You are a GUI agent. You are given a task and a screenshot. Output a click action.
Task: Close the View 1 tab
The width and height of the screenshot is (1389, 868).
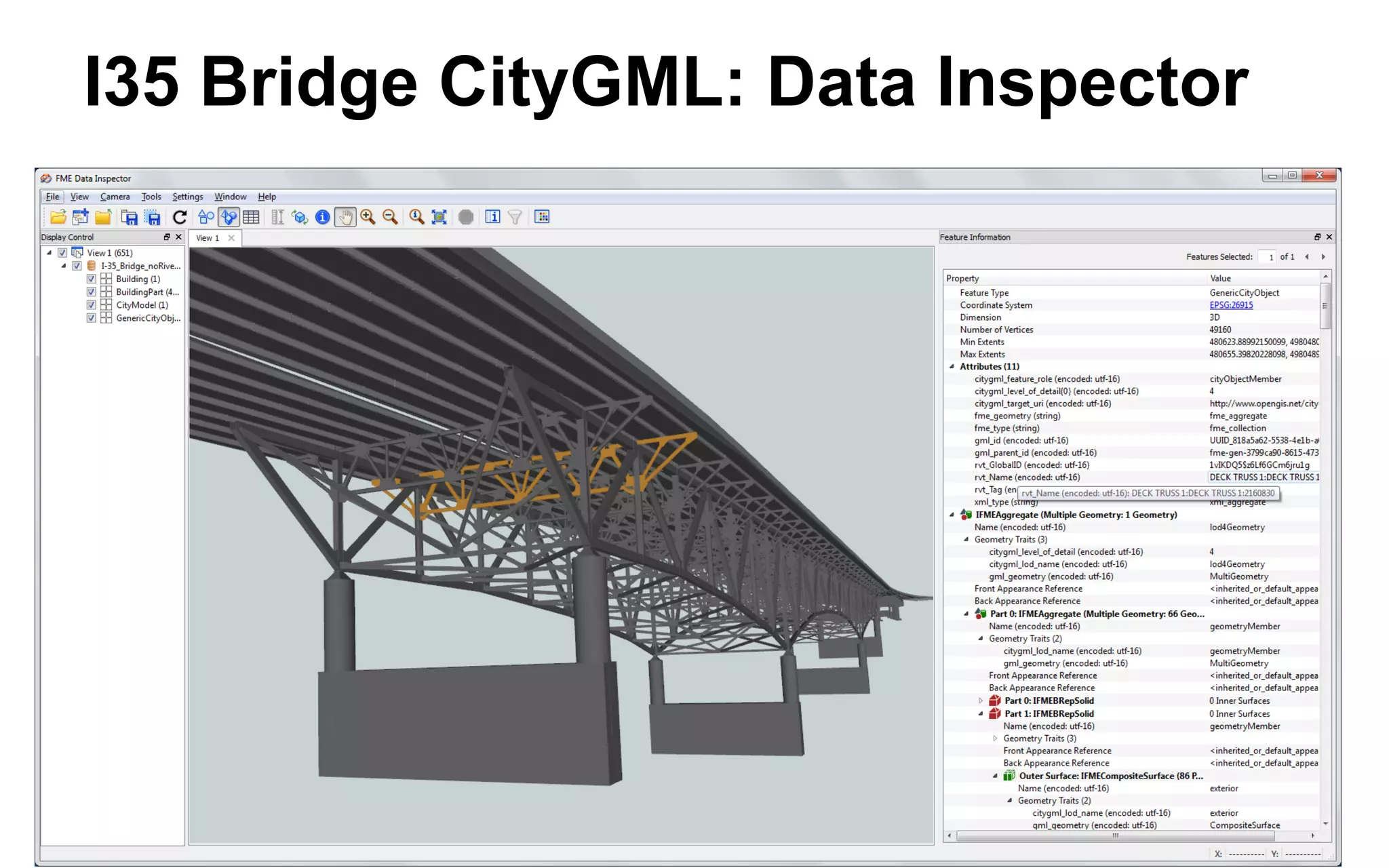231,237
